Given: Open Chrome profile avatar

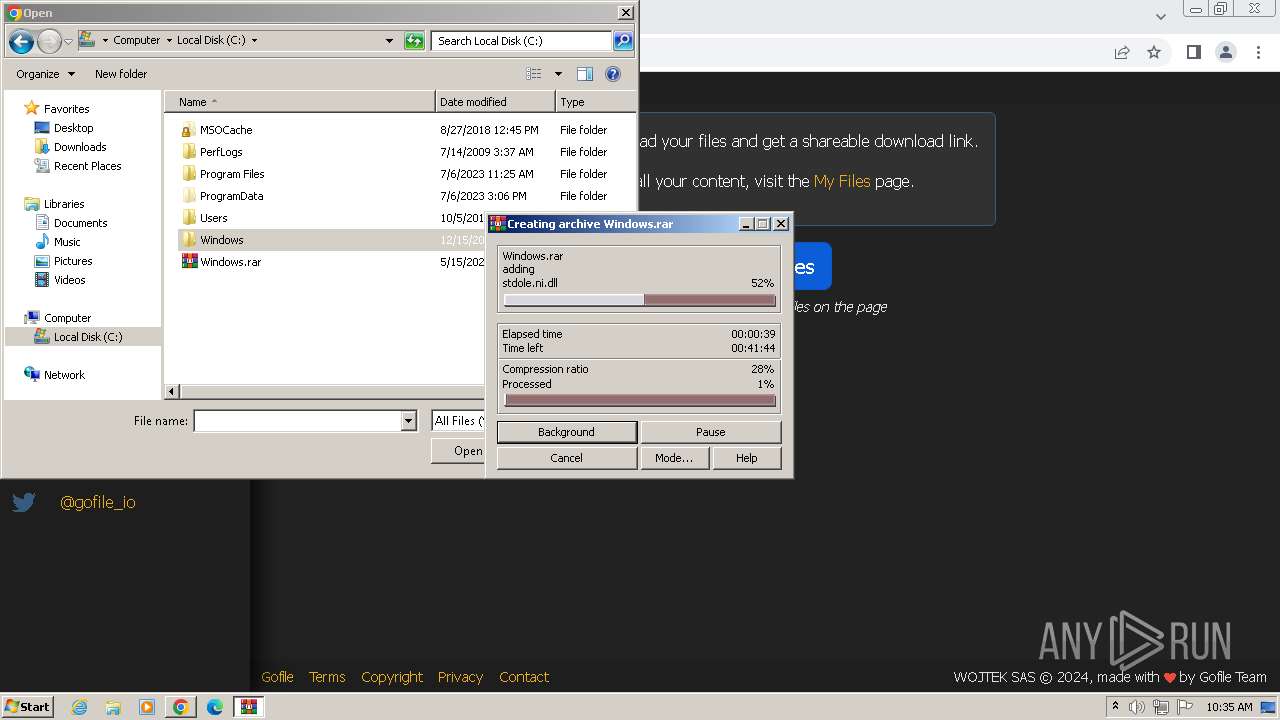Looking at the screenshot, I should pos(1226,52).
